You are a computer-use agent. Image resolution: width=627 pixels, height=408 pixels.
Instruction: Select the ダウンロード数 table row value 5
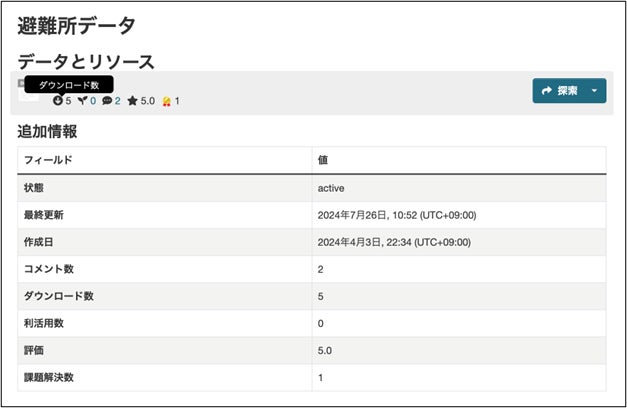click(321, 296)
